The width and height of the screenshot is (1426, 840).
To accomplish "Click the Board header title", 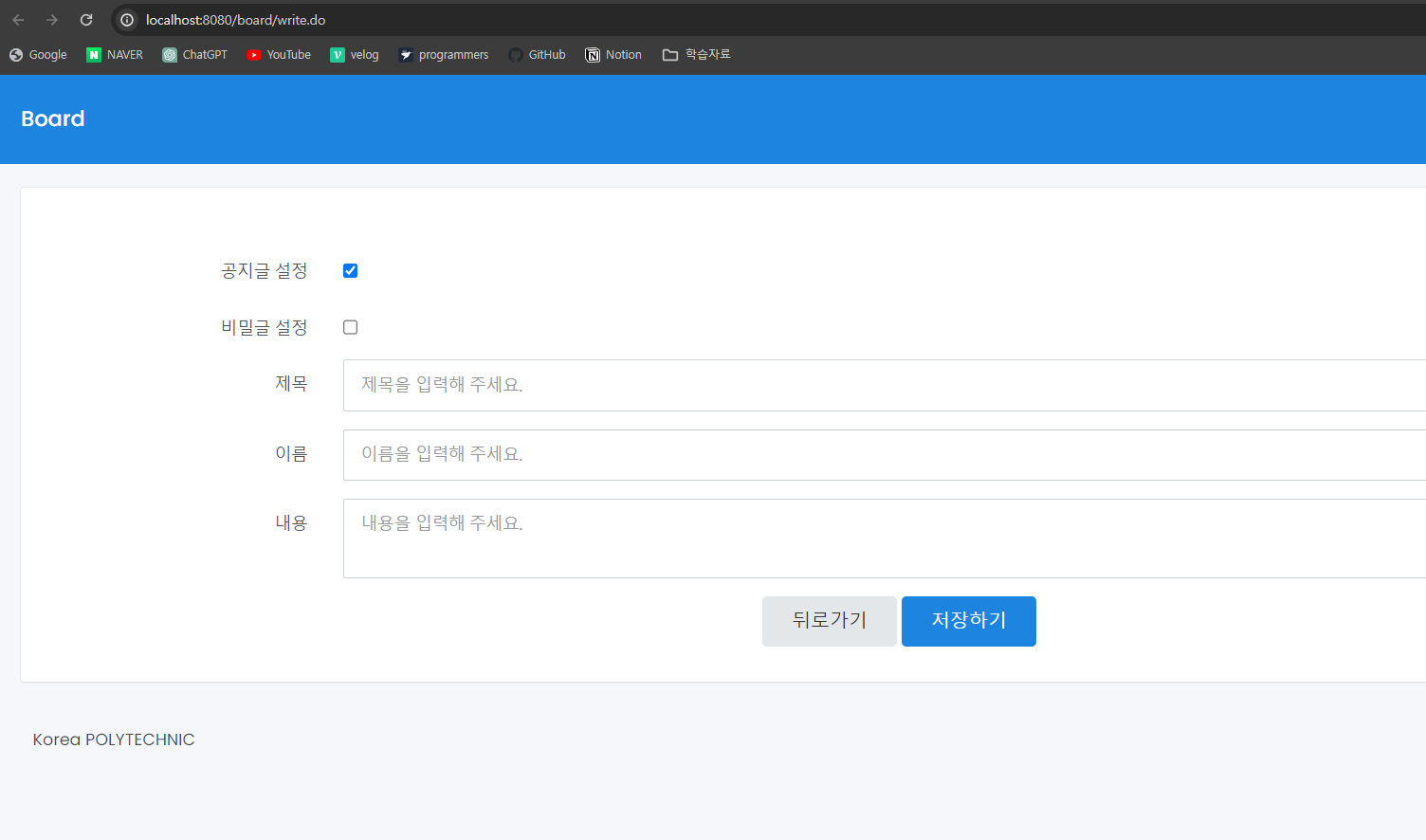I will (x=53, y=119).
